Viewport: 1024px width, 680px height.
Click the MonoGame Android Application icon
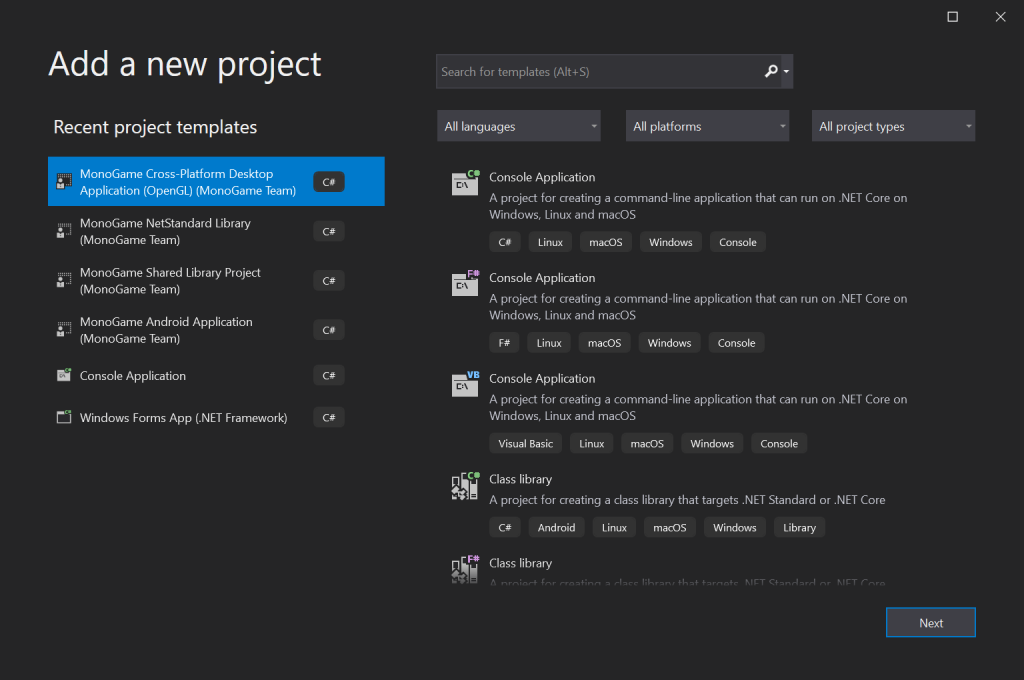(x=64, y=329)
